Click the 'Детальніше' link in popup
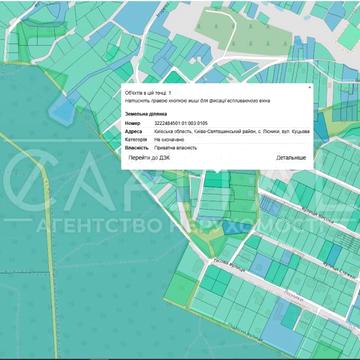 [x=291, y=158]
